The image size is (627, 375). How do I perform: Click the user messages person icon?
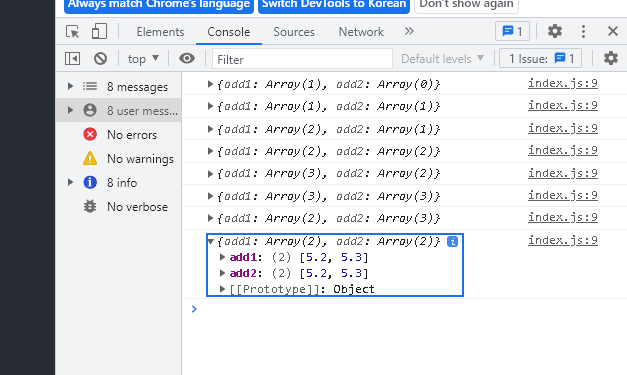[90, 110]
